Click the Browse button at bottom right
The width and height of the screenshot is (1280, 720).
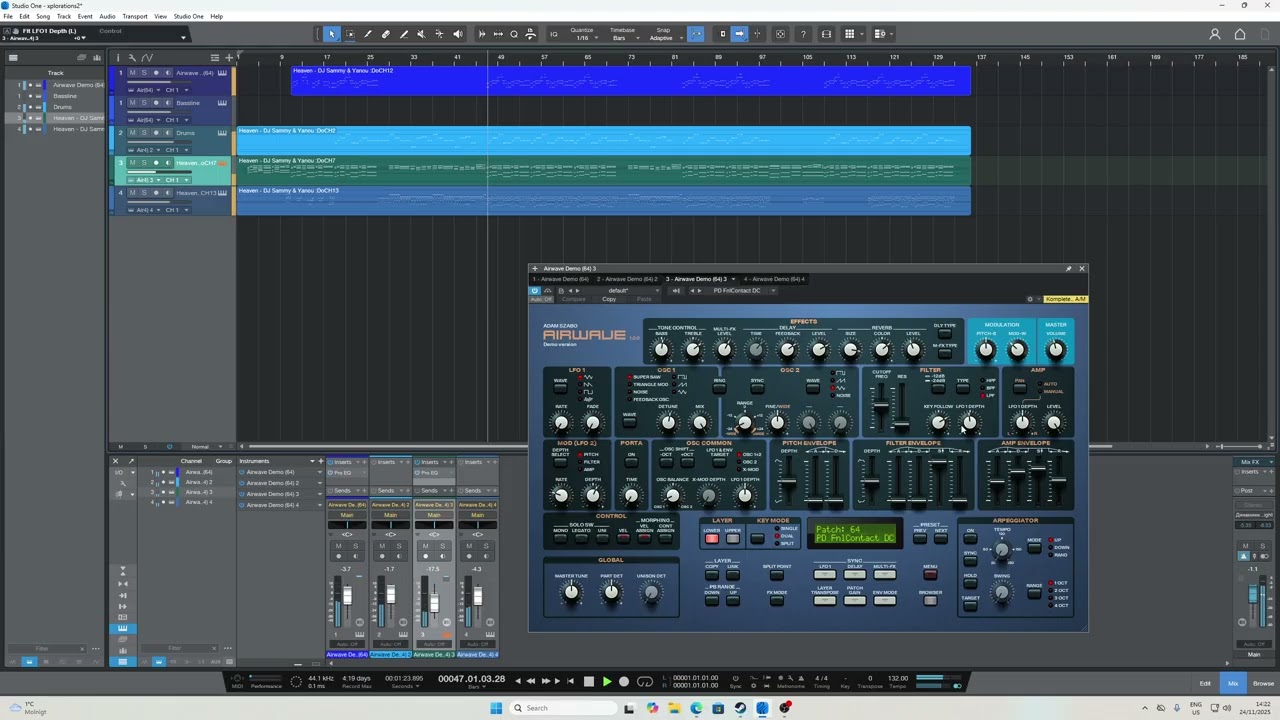(x=1263, y=684)
